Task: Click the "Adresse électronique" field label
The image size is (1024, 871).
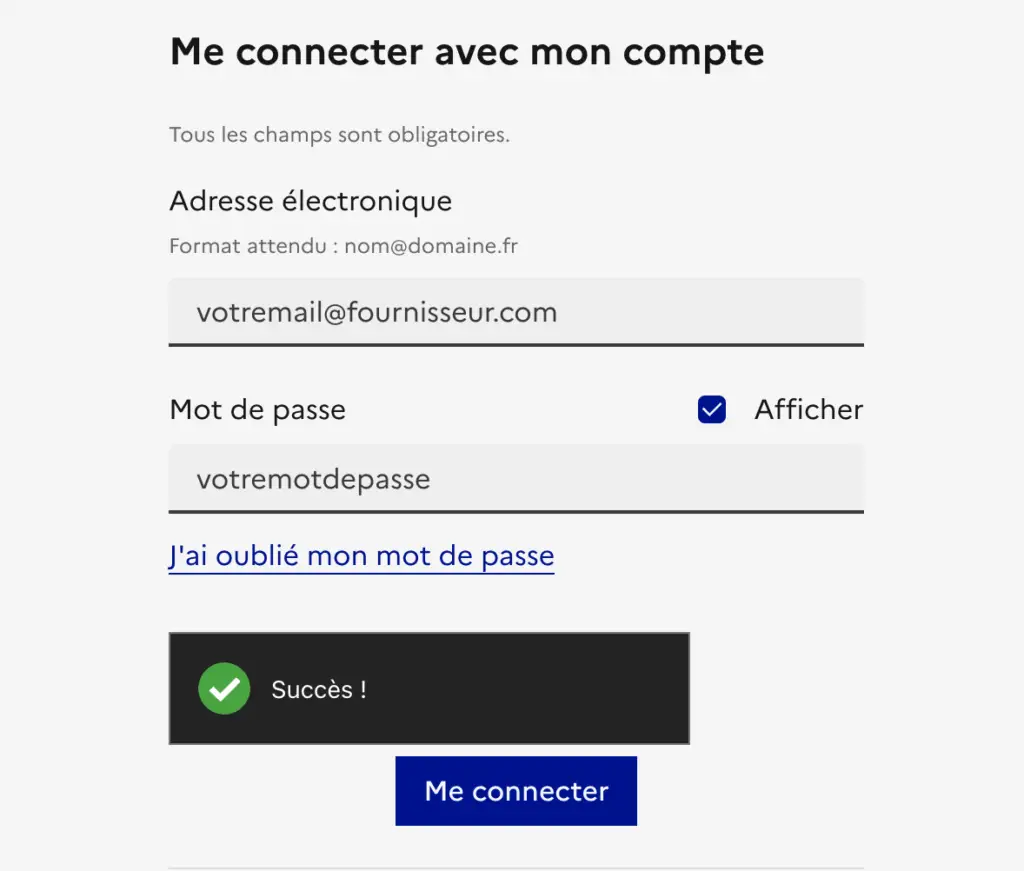Action: (310, 201)
